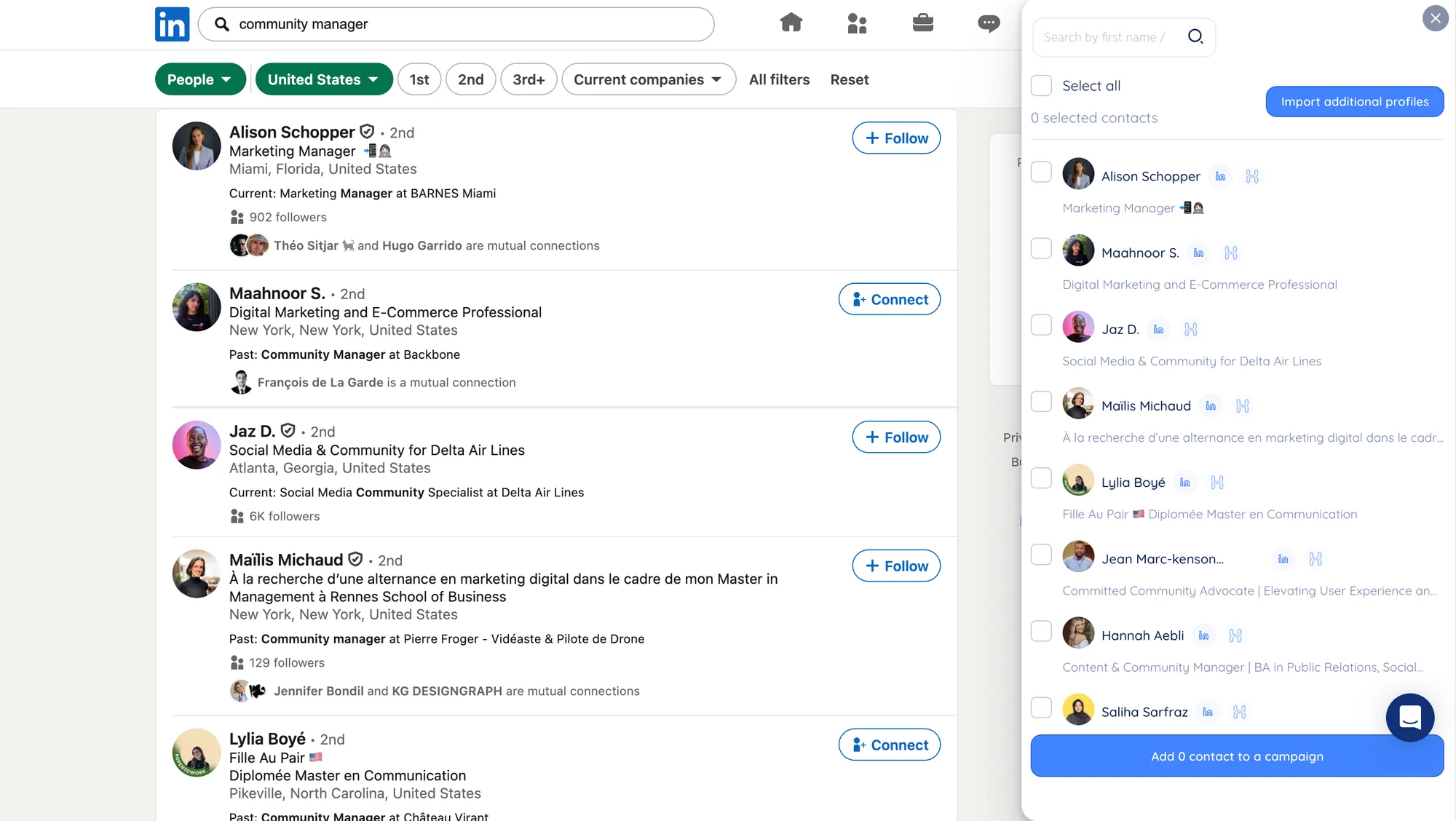Viewport: 1456px width, 821px height.
Task: Click second icon beside Jean Marc-kenson
Action: click(x=1315, y=559)
